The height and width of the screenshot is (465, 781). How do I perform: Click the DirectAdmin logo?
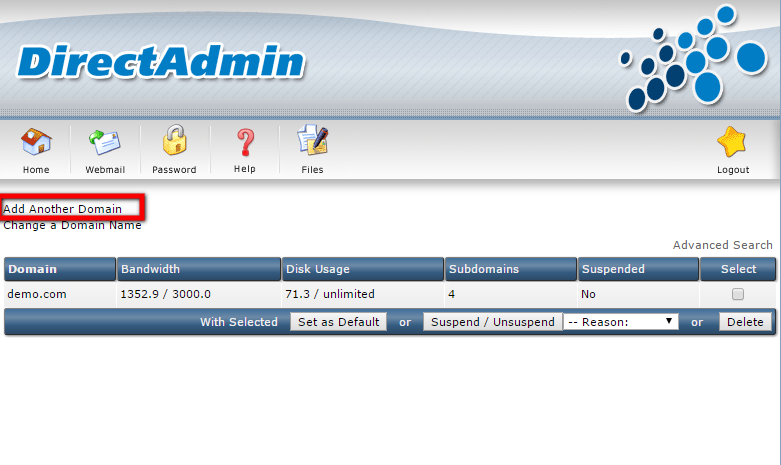160,62
